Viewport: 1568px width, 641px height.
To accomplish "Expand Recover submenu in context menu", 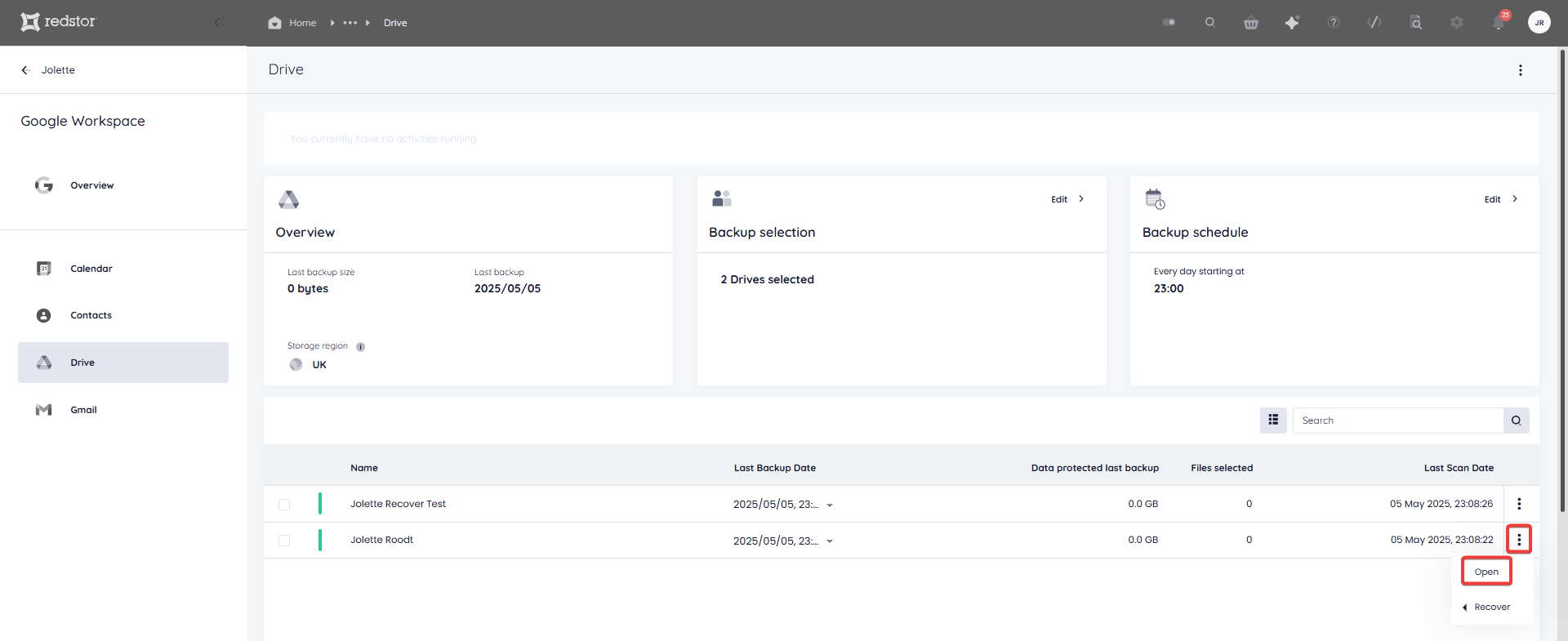I will [x=1492, y=607].
